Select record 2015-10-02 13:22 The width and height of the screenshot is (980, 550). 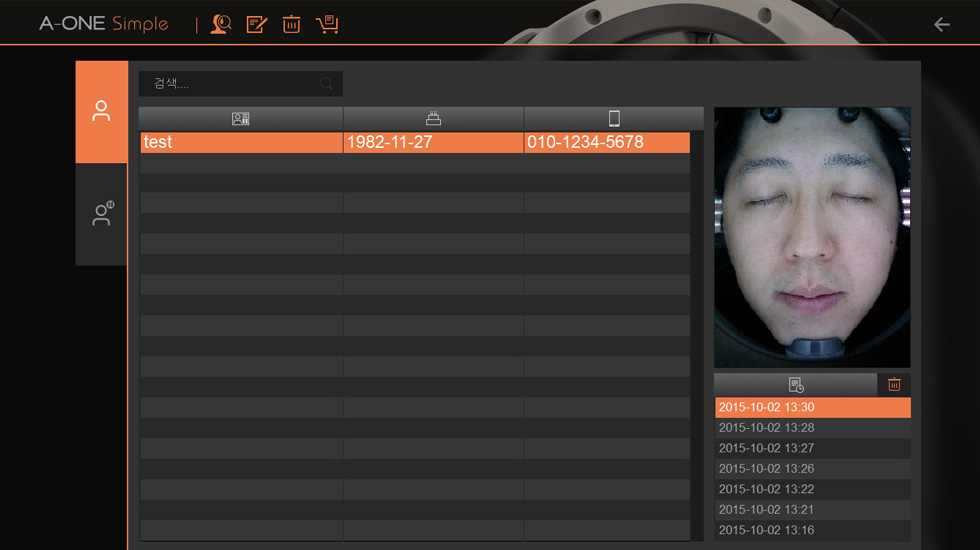point(812,489)
